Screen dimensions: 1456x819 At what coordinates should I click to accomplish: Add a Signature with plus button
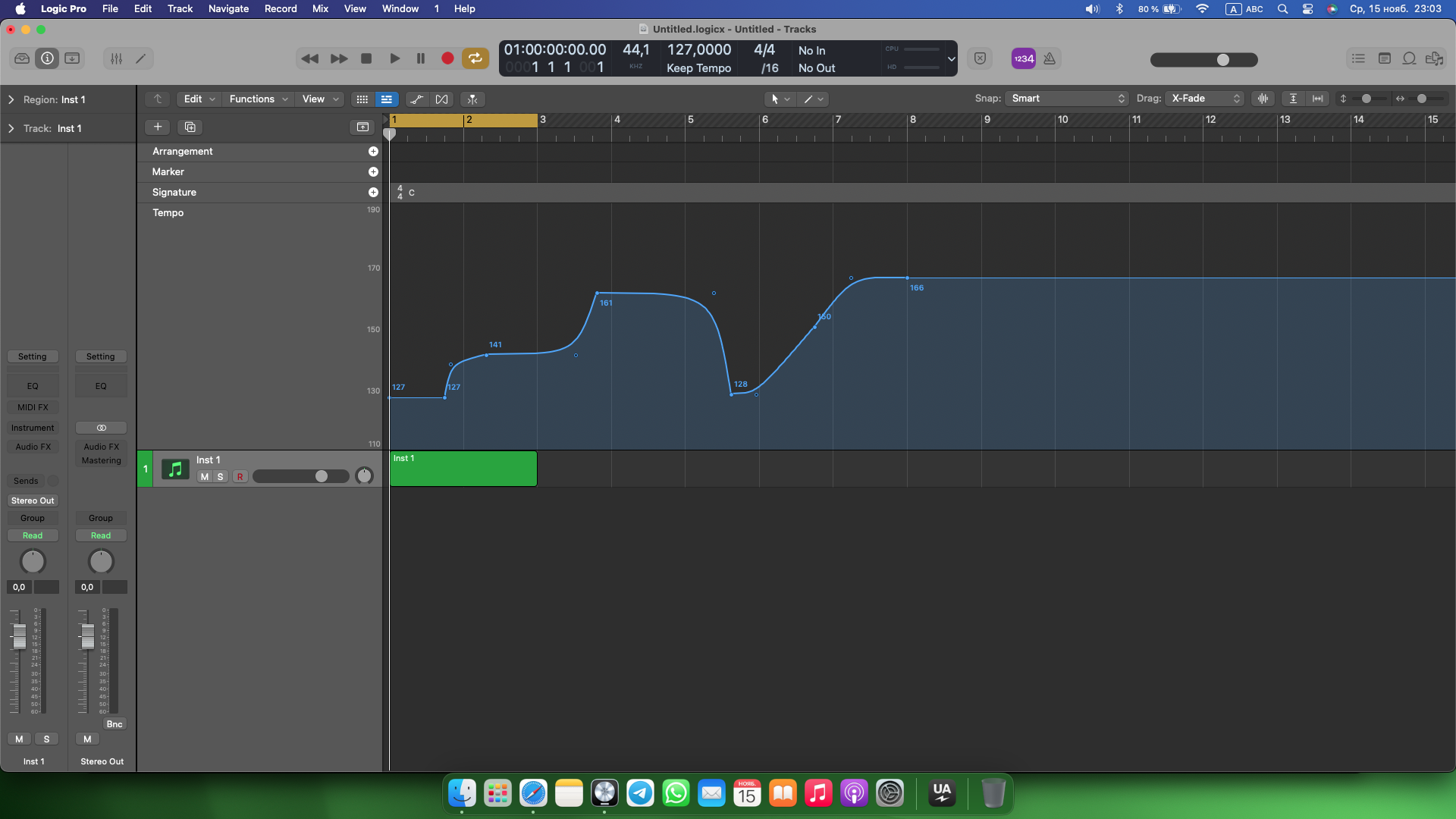coord(373,193)
